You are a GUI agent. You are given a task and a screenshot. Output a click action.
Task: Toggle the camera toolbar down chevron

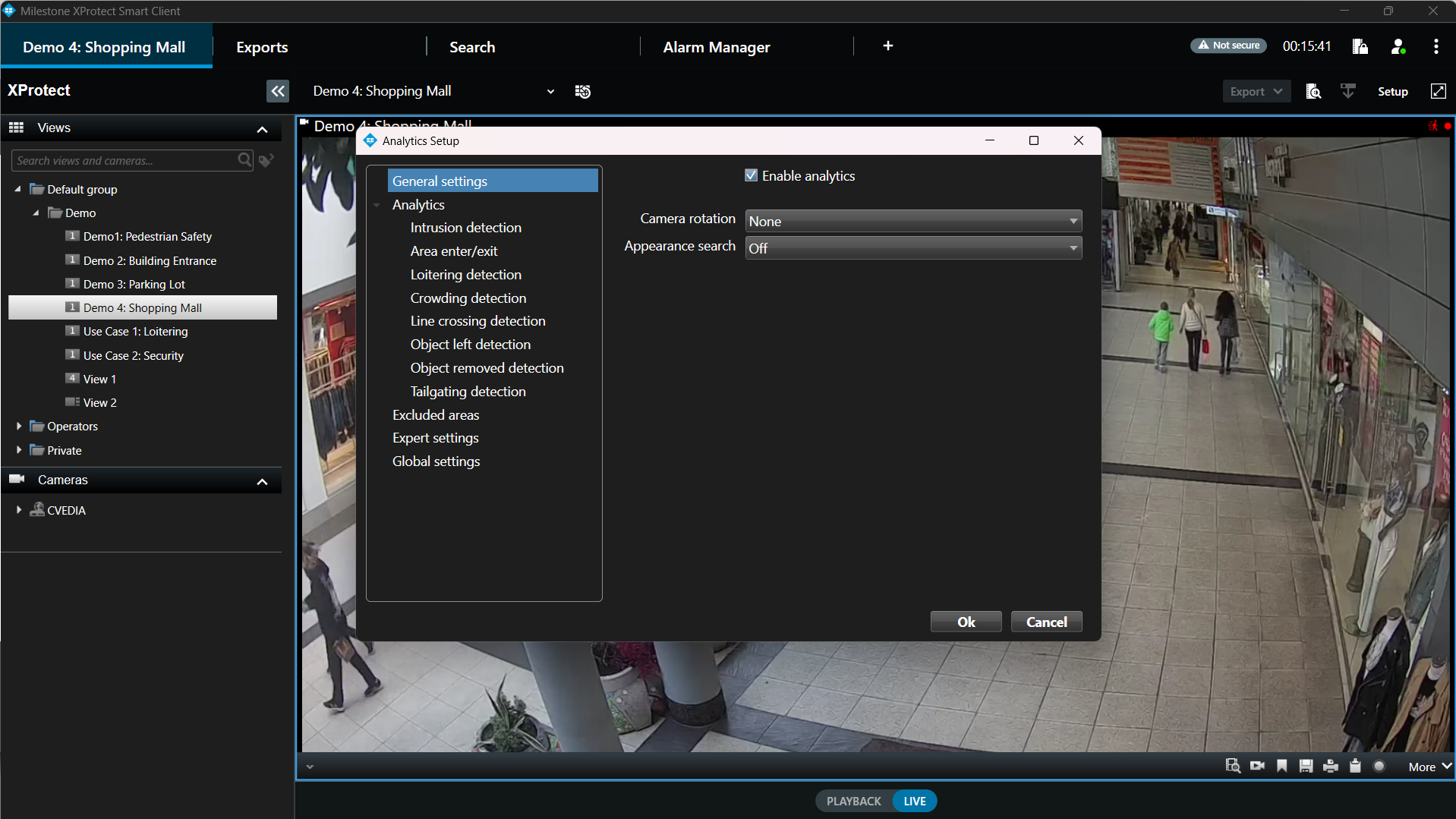[x=310, y=767]
